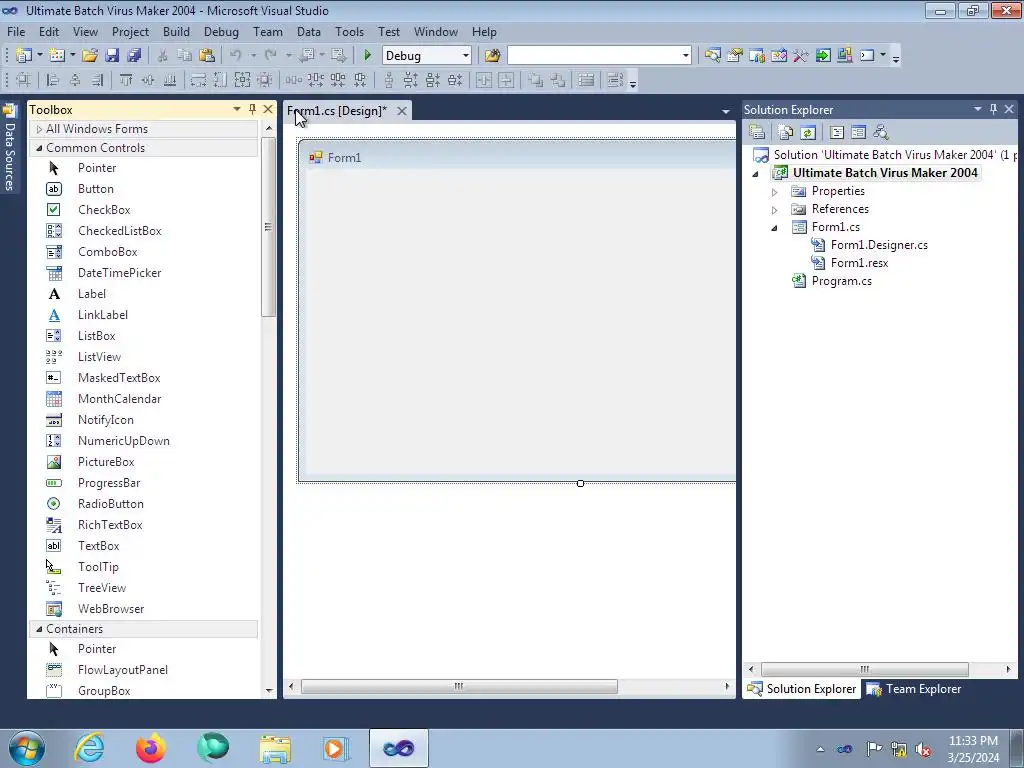The height and width of the screenshot is (768, 1024).
Task: Collapse Containers toolbox group
Action: coord(39,629)
